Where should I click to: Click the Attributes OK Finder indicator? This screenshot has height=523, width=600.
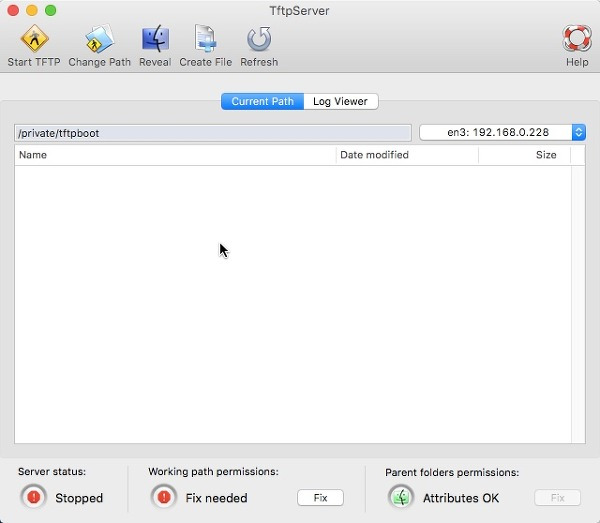point(401,497)
